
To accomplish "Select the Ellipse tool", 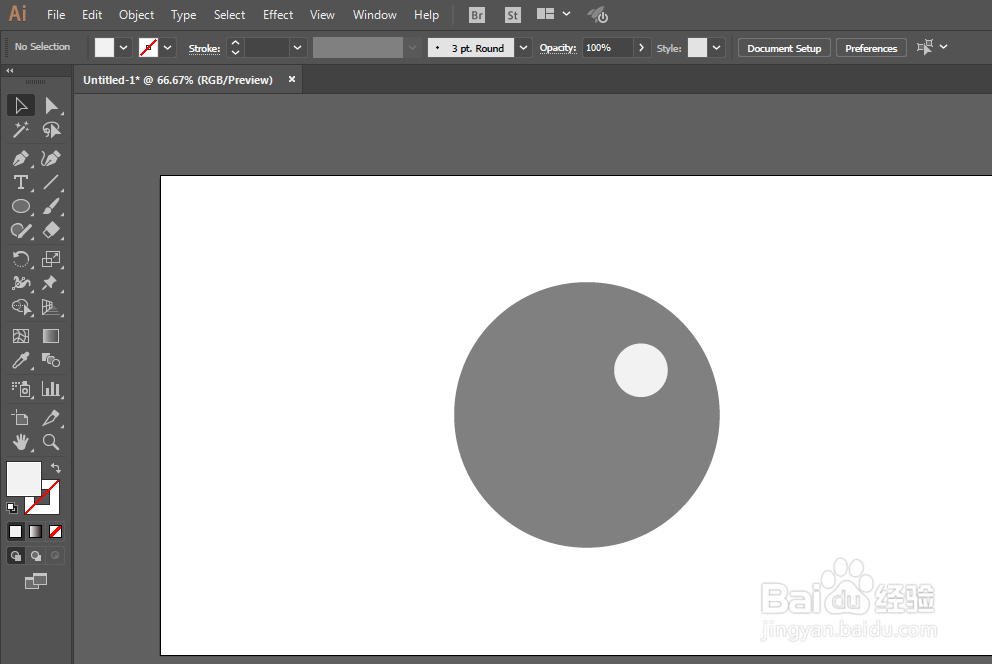I will point(21,206).
